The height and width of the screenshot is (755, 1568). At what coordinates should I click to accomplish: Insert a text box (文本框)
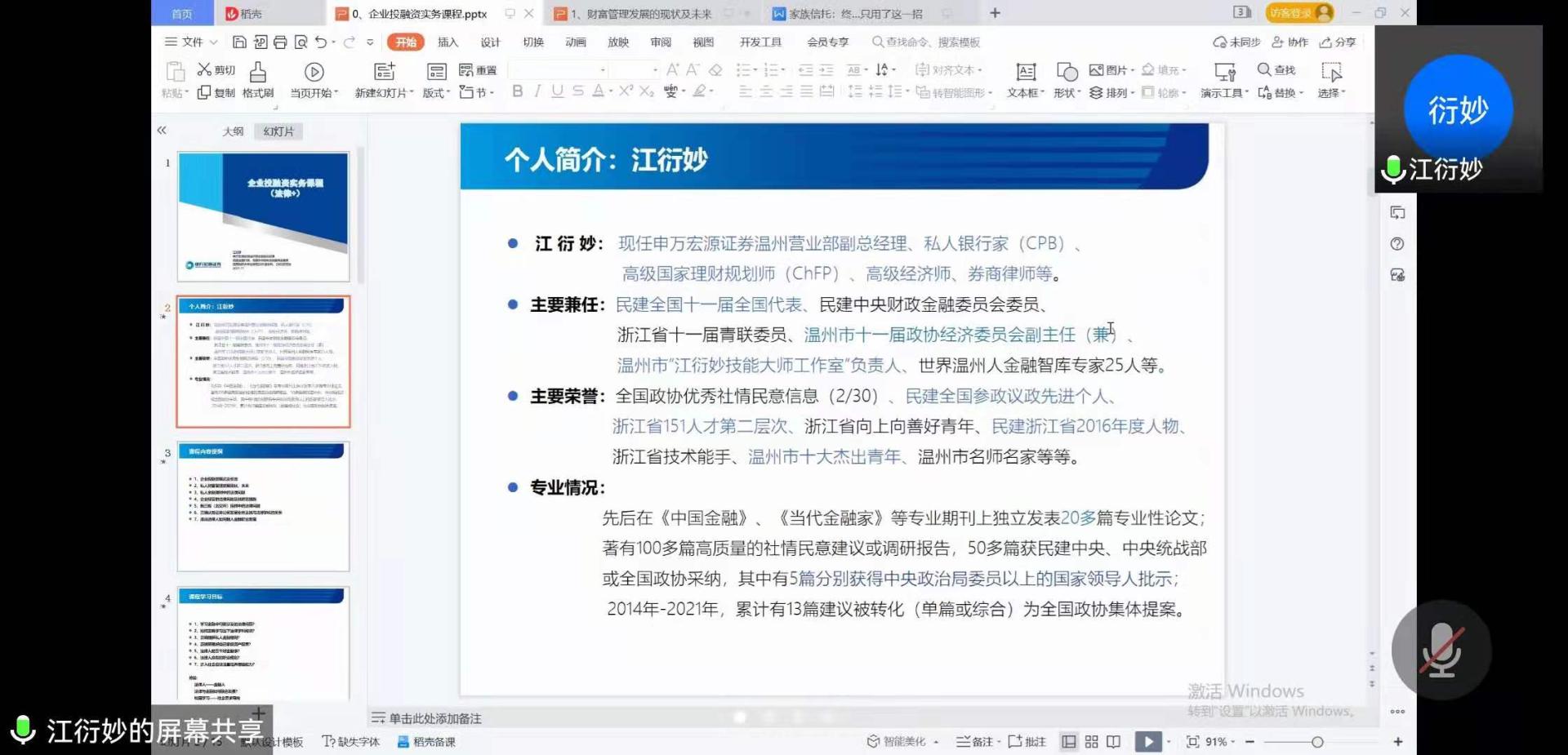point(1025,73)
